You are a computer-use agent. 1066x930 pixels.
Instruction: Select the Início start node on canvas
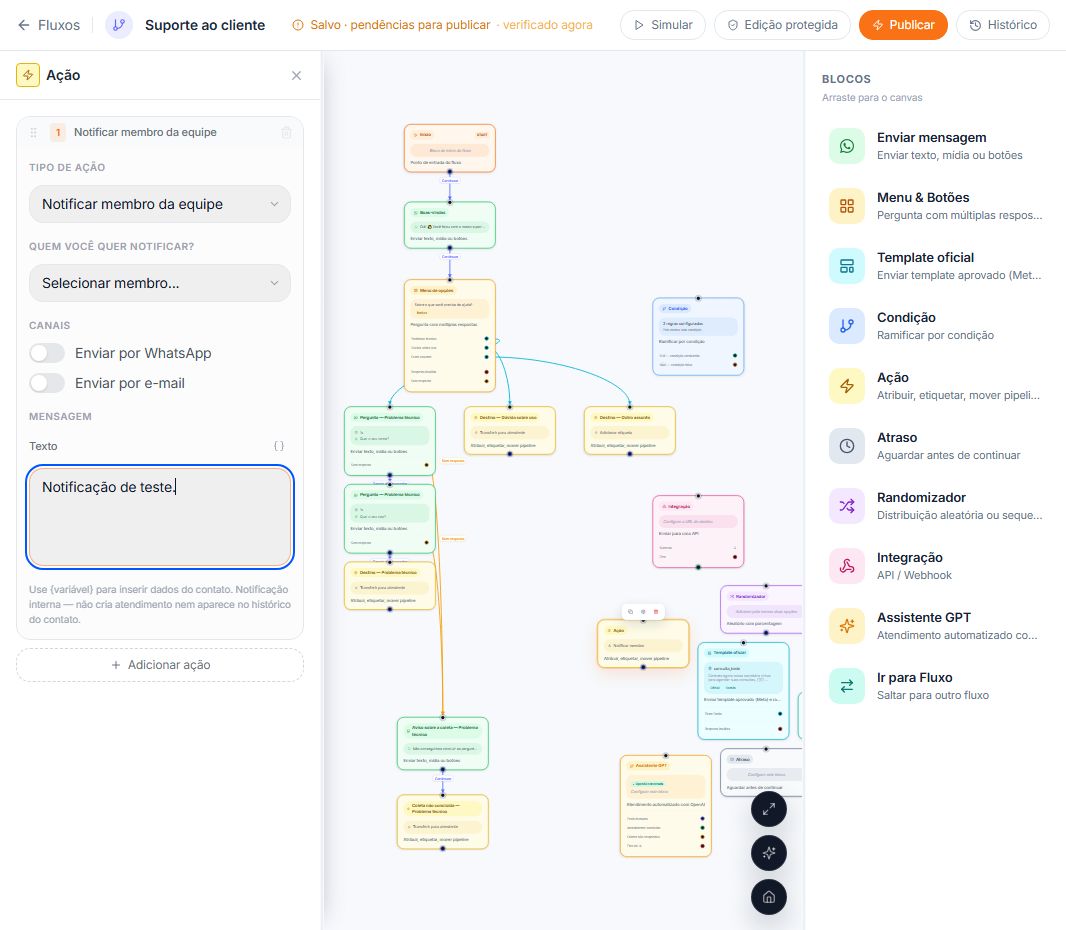(449, 148)
